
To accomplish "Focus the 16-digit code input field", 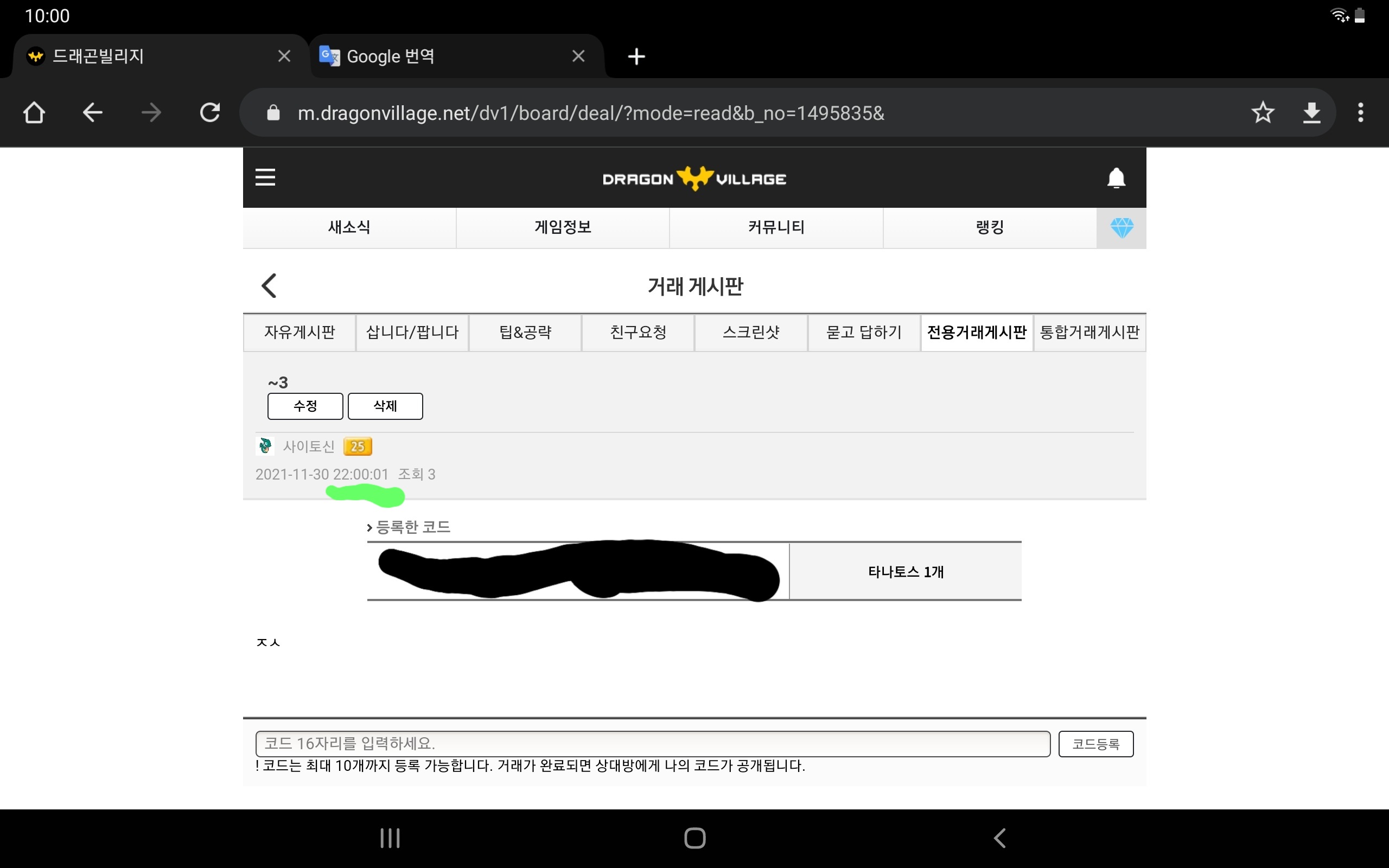I will [652, 743].
